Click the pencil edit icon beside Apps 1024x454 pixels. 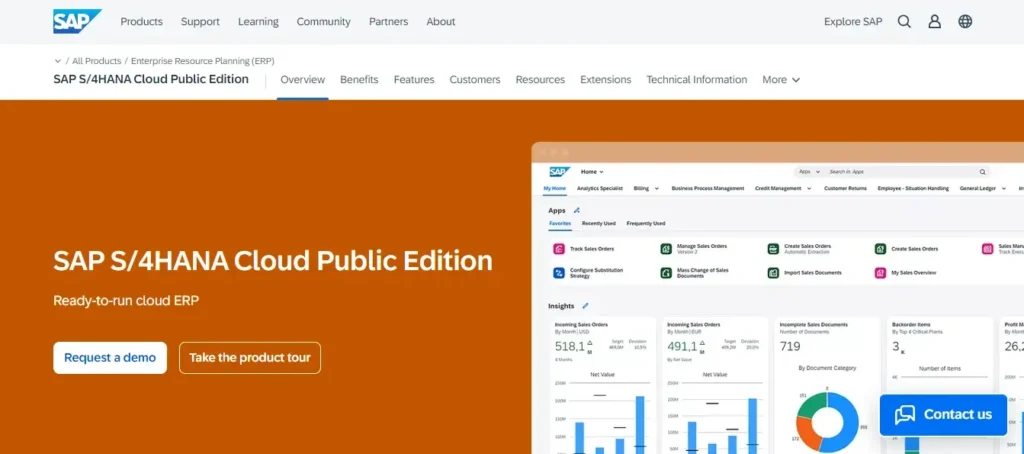point(577,210)
